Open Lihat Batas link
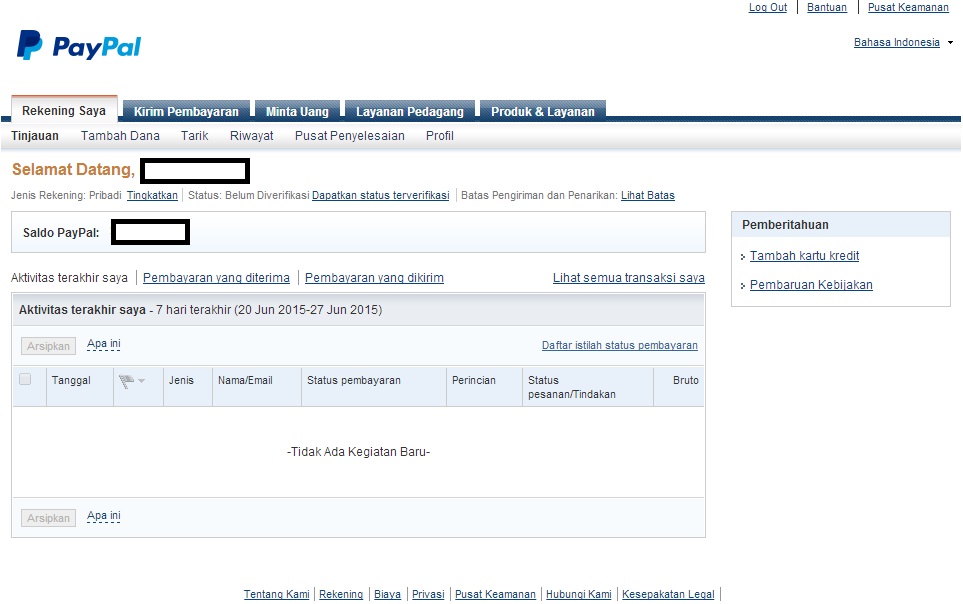The width and height of the screenshot is (963, 604). (648, 195)
